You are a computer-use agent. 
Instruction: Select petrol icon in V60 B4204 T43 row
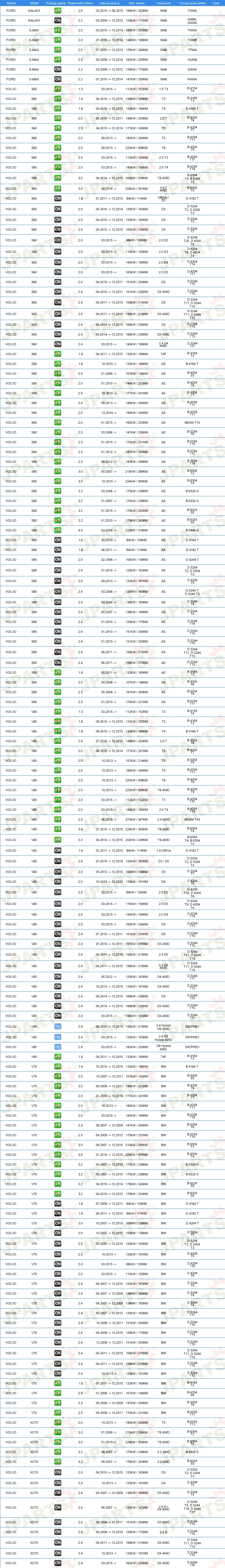click(58, 819)
